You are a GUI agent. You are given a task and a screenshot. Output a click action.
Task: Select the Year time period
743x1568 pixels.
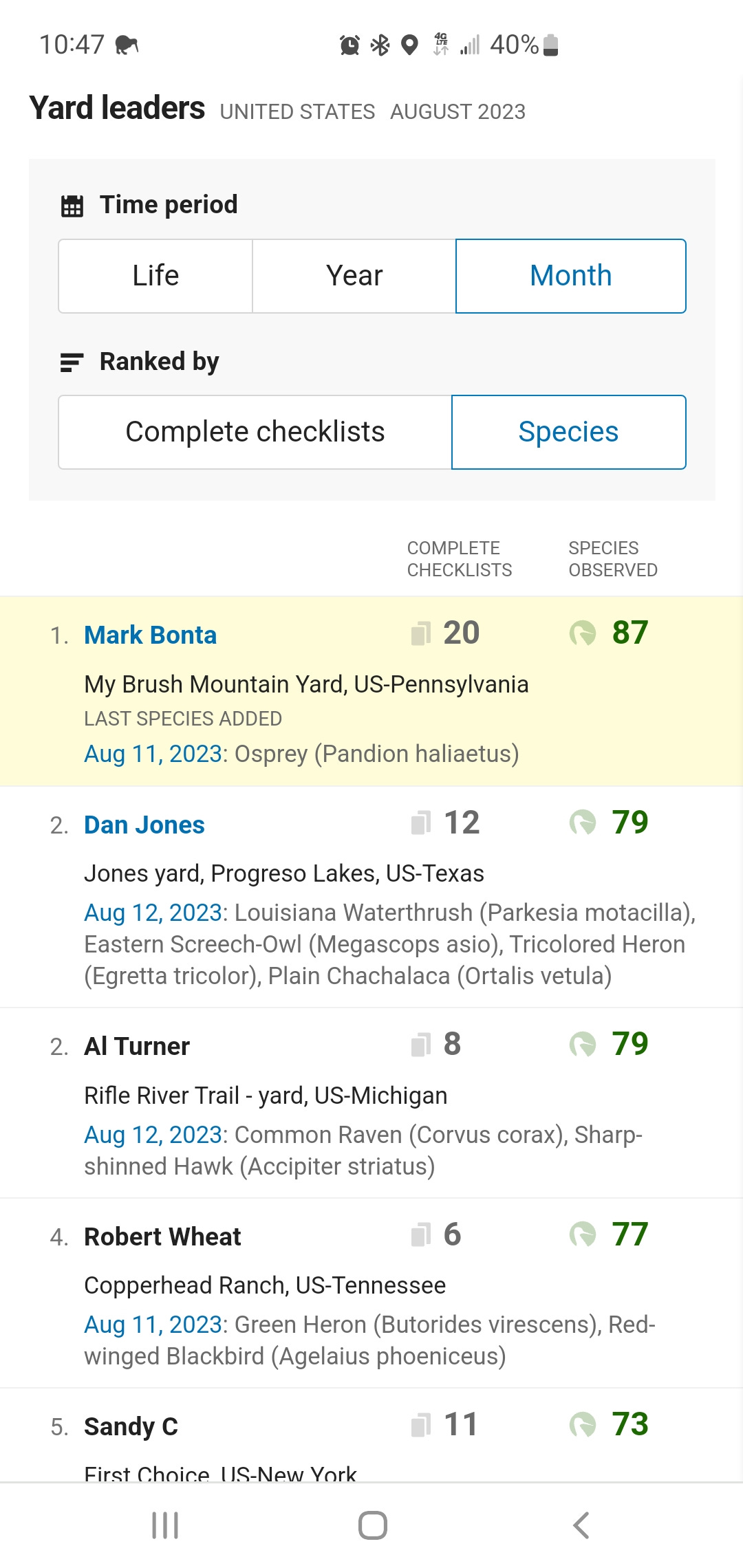[x=354, y=276]
